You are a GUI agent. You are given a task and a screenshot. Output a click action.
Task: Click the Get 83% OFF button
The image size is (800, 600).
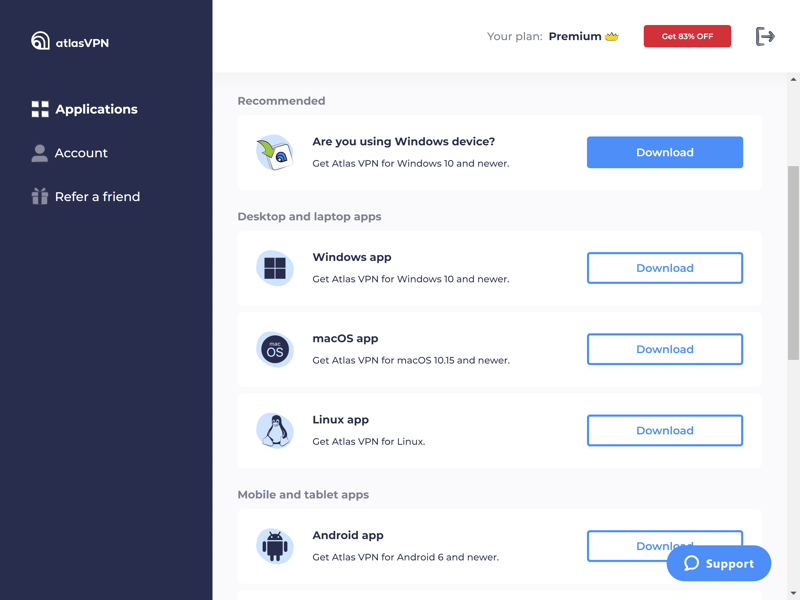point(687,36)
